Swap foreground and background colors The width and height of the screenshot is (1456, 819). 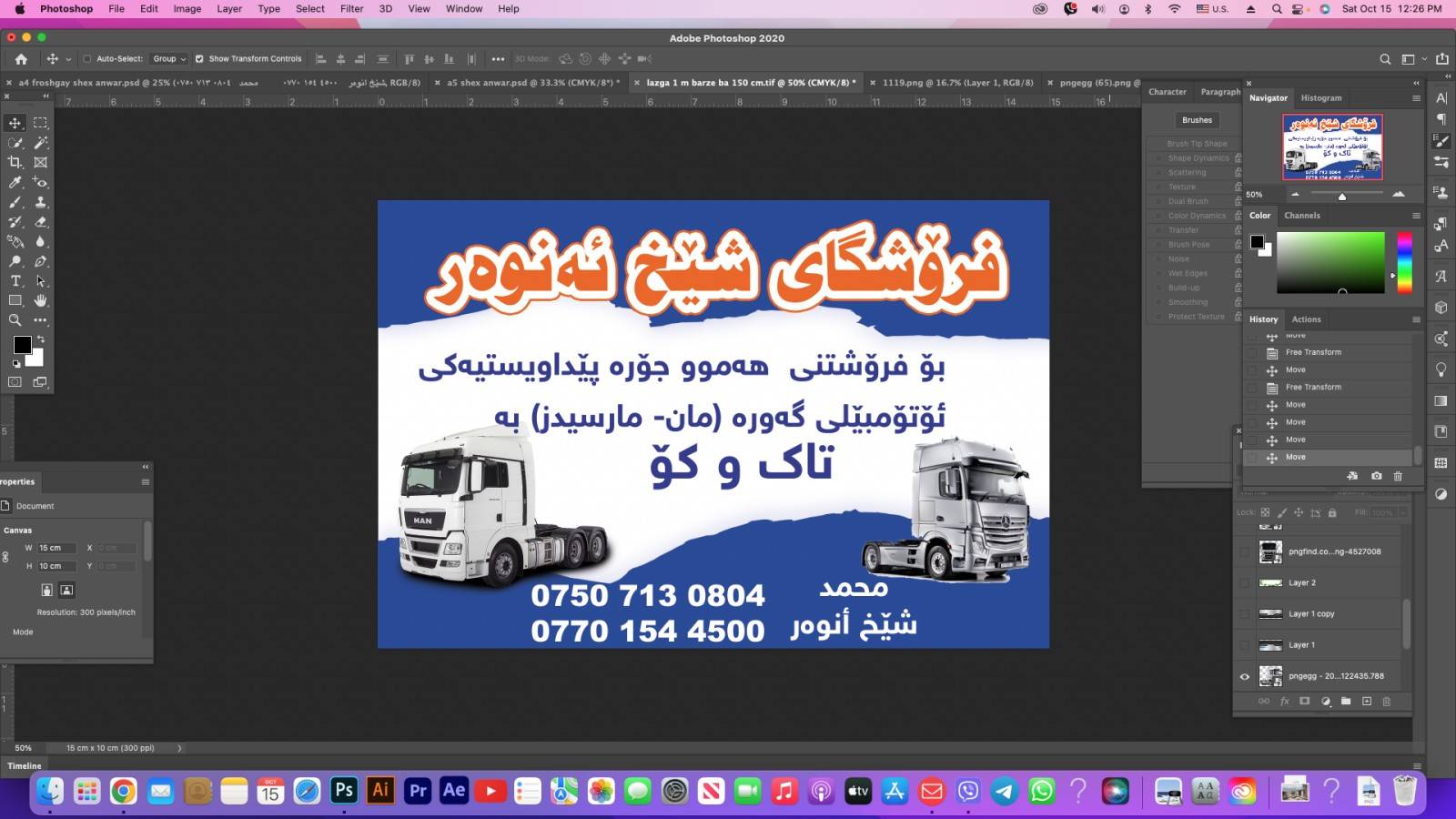click(x=40, y=339)
